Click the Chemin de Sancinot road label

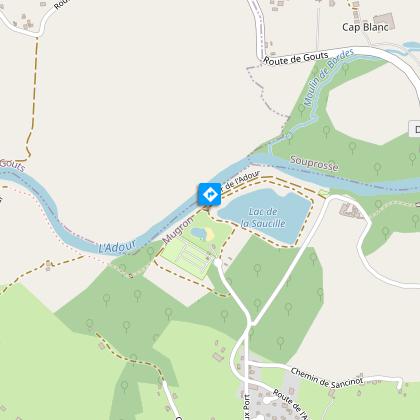point(327,378)
